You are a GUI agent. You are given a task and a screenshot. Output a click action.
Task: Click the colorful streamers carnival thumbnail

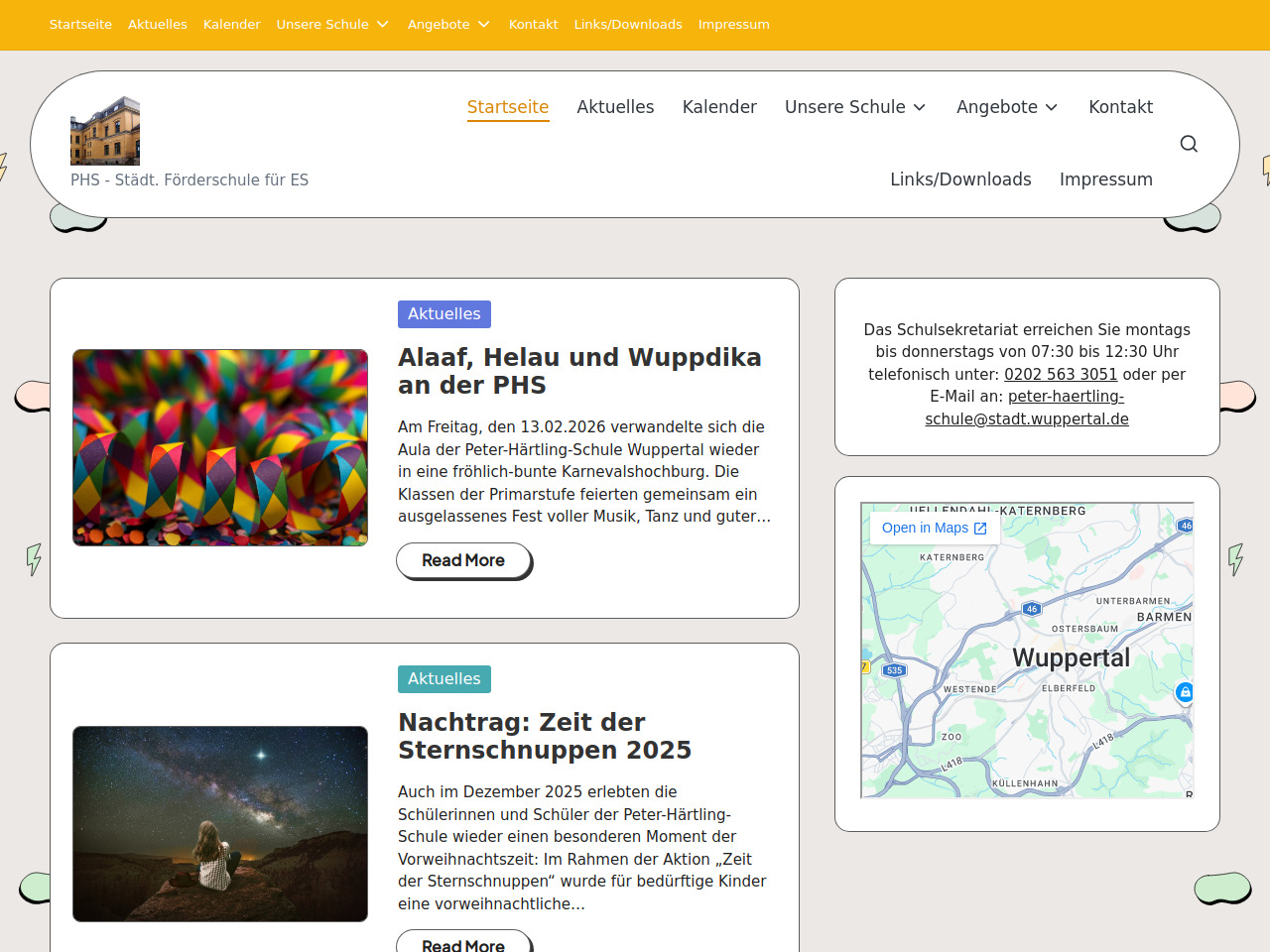220,447
